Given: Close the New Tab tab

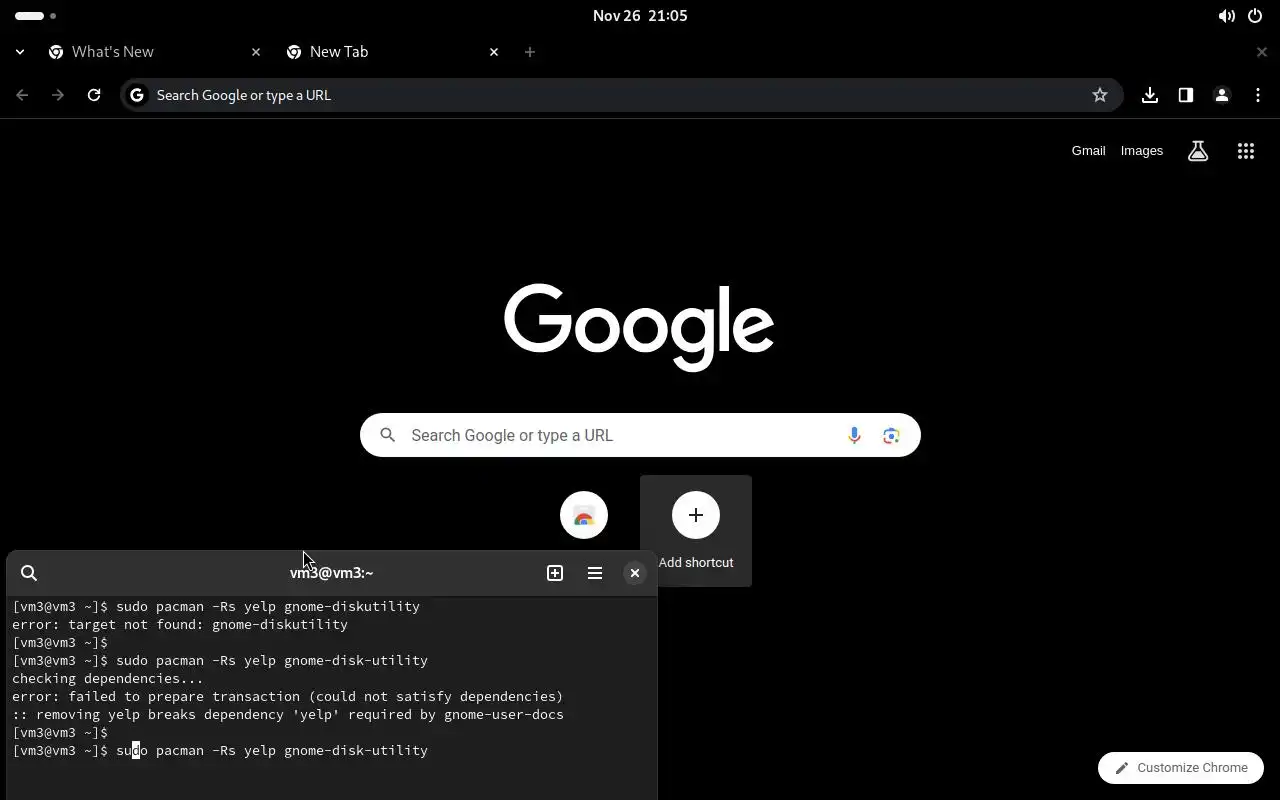Looking at the screenshot, I should pos(494,52).
